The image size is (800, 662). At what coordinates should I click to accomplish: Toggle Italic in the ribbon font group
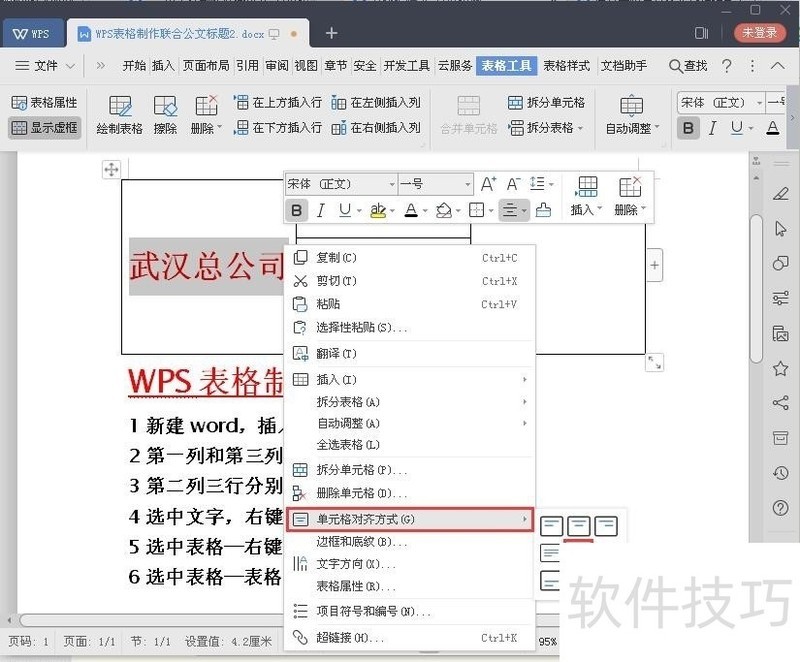point(713,128)
